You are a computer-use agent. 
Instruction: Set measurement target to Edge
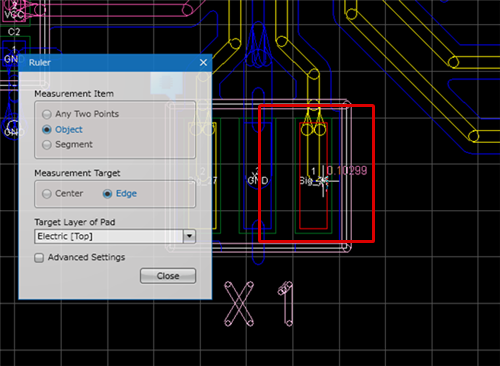[120, 193]
